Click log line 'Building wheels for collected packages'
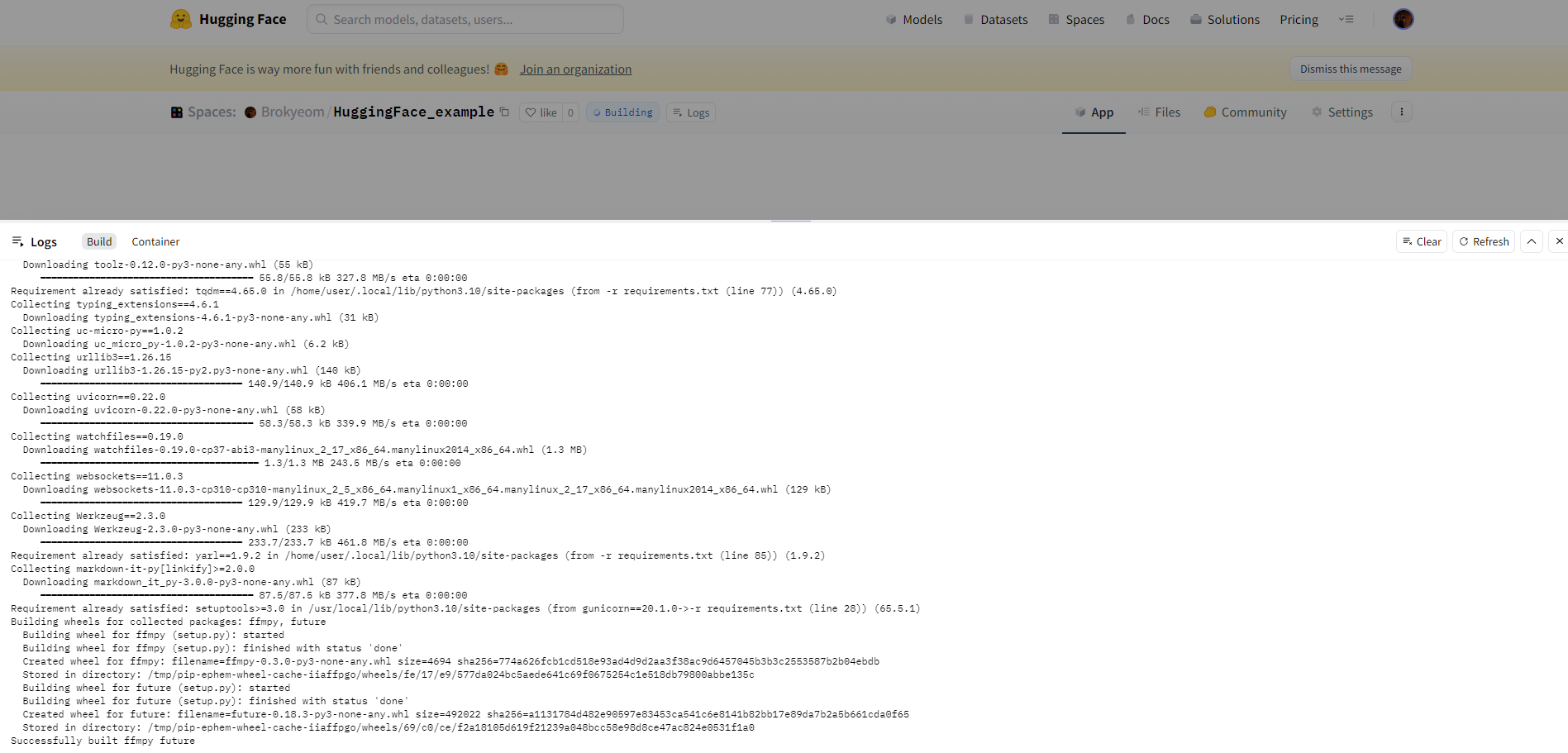The height and width of the screenshot is (753, 1568). pyautogui.click(x=168, y=622)
